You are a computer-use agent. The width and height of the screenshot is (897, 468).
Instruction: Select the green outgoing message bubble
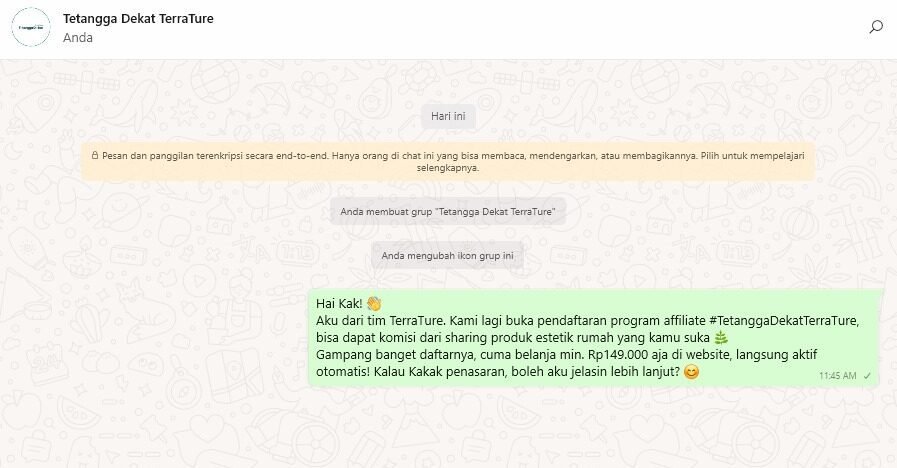[593, 338]
